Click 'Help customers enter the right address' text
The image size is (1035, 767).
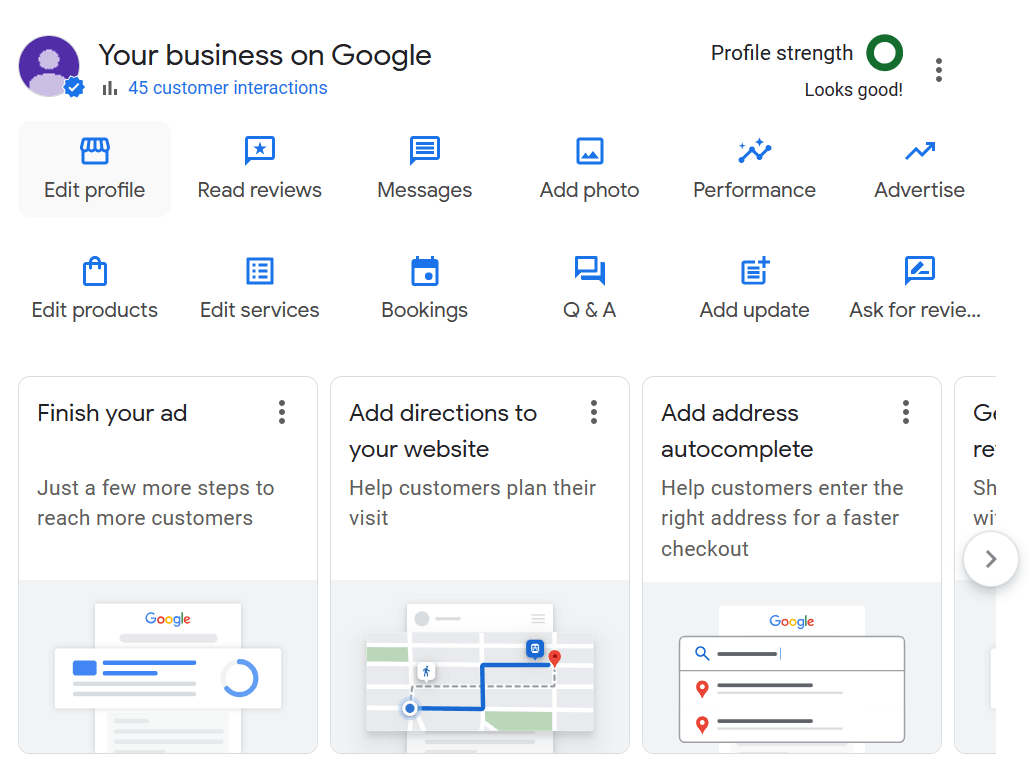tap(782, 518)
